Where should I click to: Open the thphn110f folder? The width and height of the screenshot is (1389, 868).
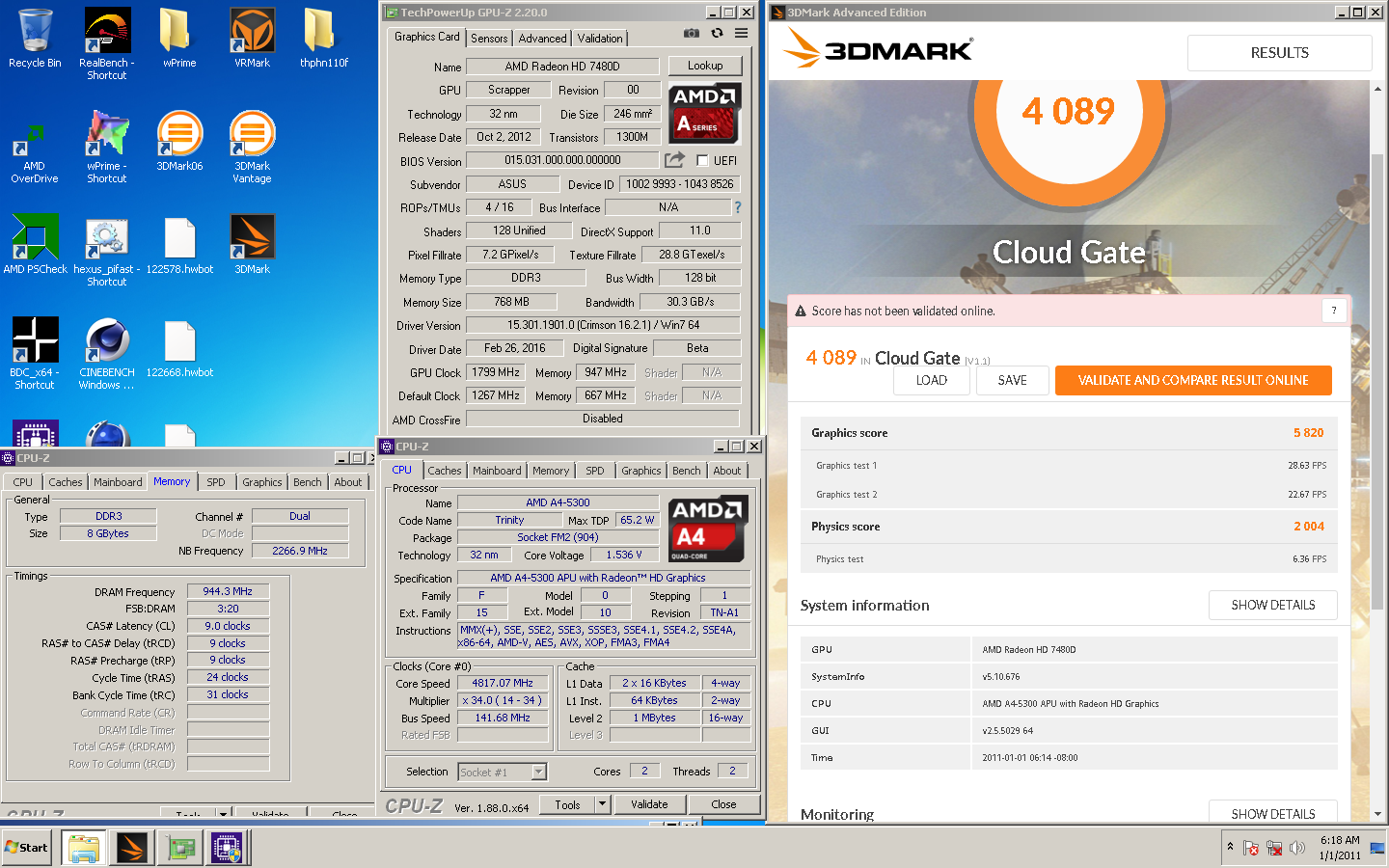(324, 39)
